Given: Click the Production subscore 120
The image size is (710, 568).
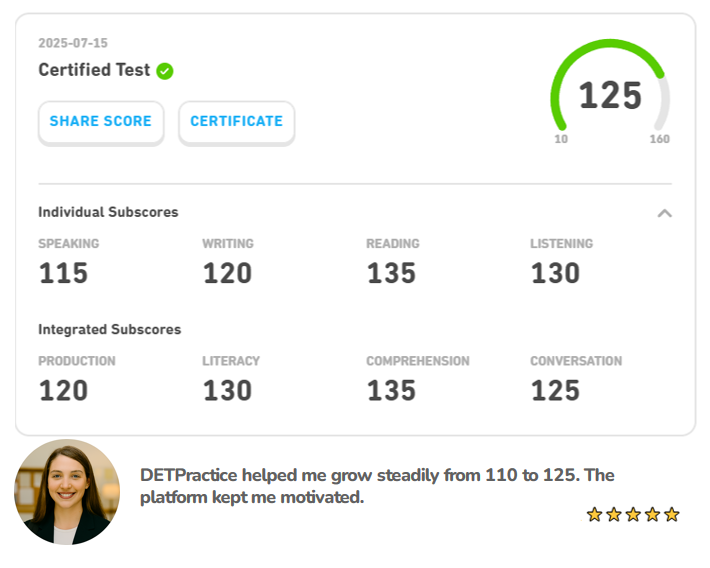Looking at the screenshot, I should [63, 390].
